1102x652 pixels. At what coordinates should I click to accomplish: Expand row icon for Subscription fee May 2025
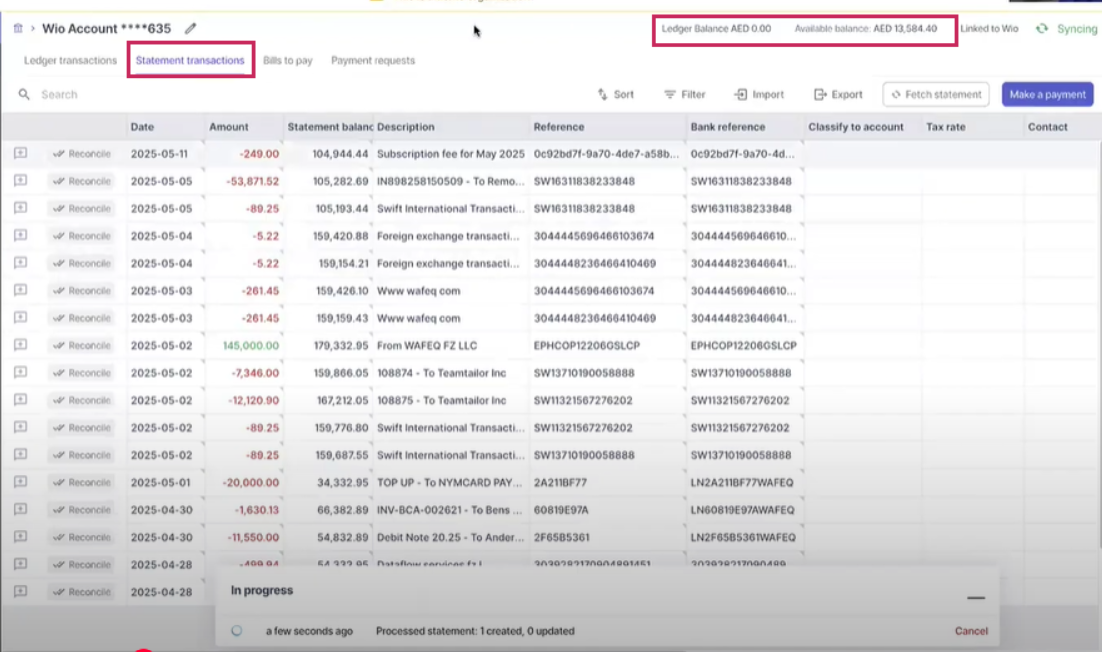(x=20, y=153)
